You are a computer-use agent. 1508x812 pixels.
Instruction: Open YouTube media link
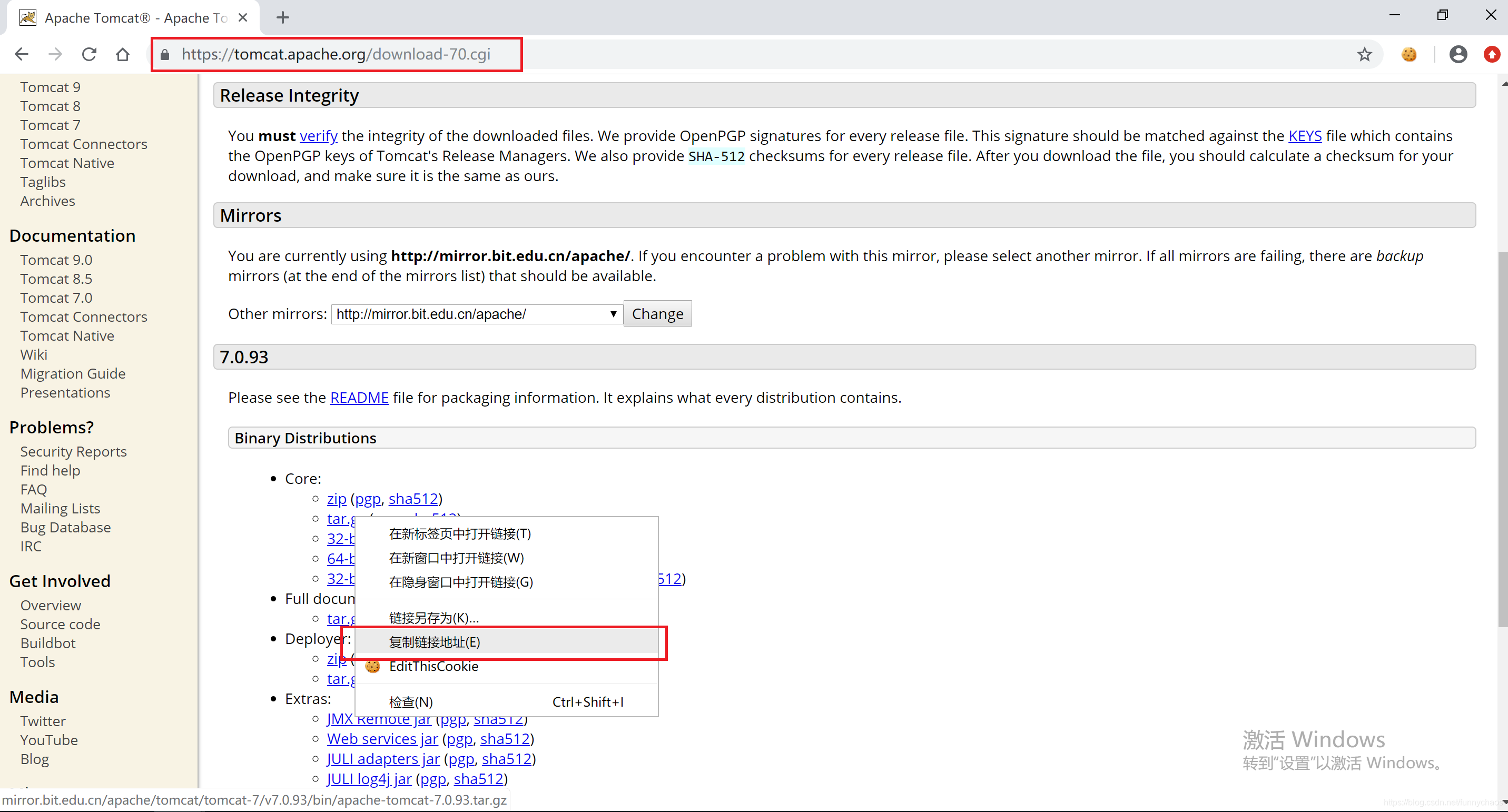(48, 740)
